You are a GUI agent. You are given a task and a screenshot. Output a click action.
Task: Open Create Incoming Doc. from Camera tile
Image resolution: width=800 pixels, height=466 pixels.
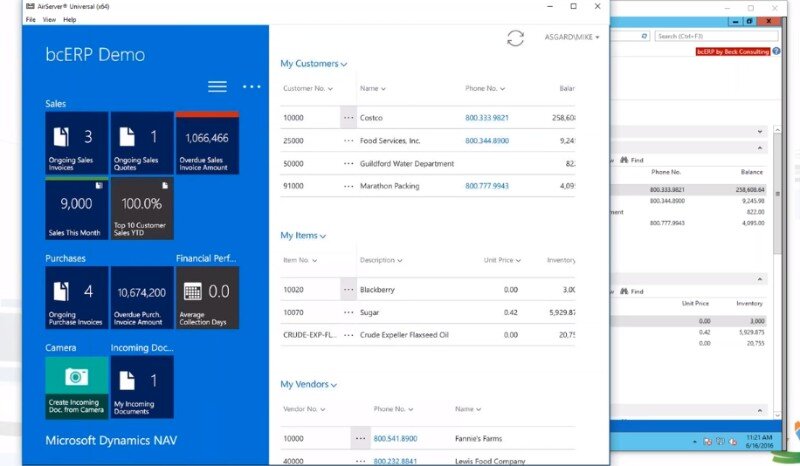click(x=76, y=387)
